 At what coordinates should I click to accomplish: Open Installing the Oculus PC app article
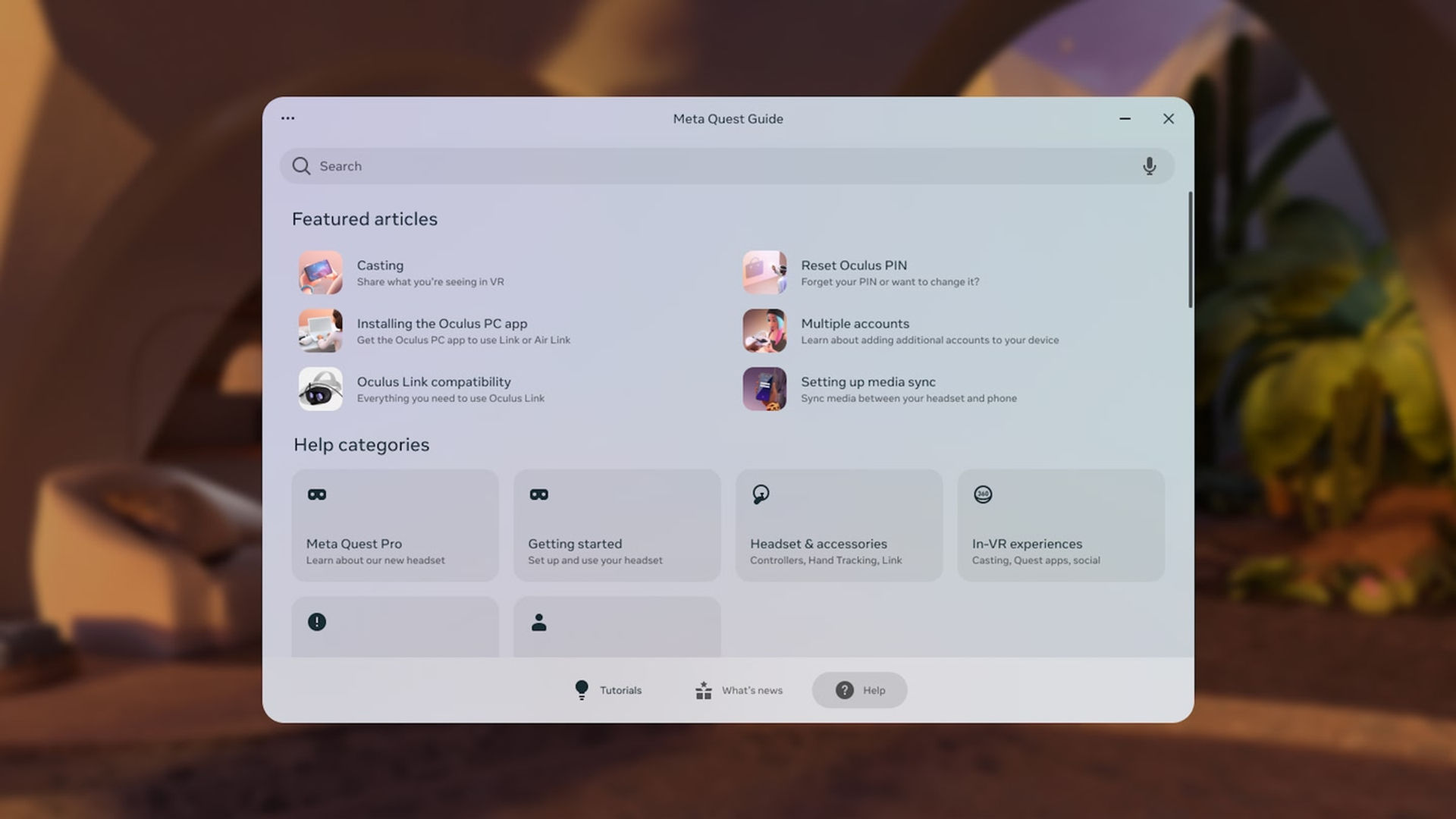click(442, 324)
